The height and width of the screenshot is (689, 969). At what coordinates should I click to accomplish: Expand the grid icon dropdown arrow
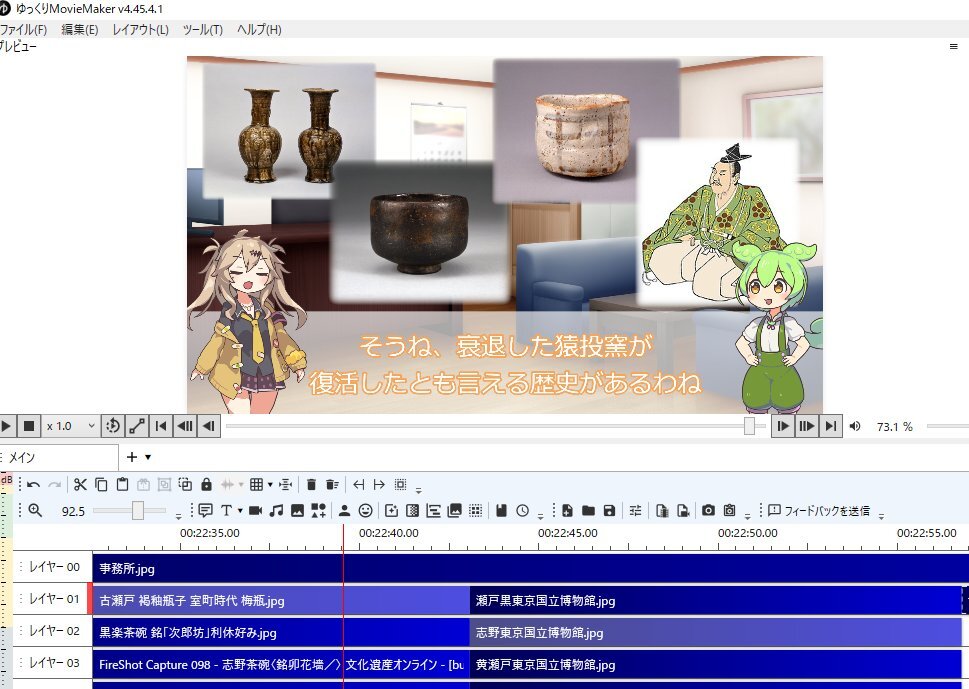(270, 485)
